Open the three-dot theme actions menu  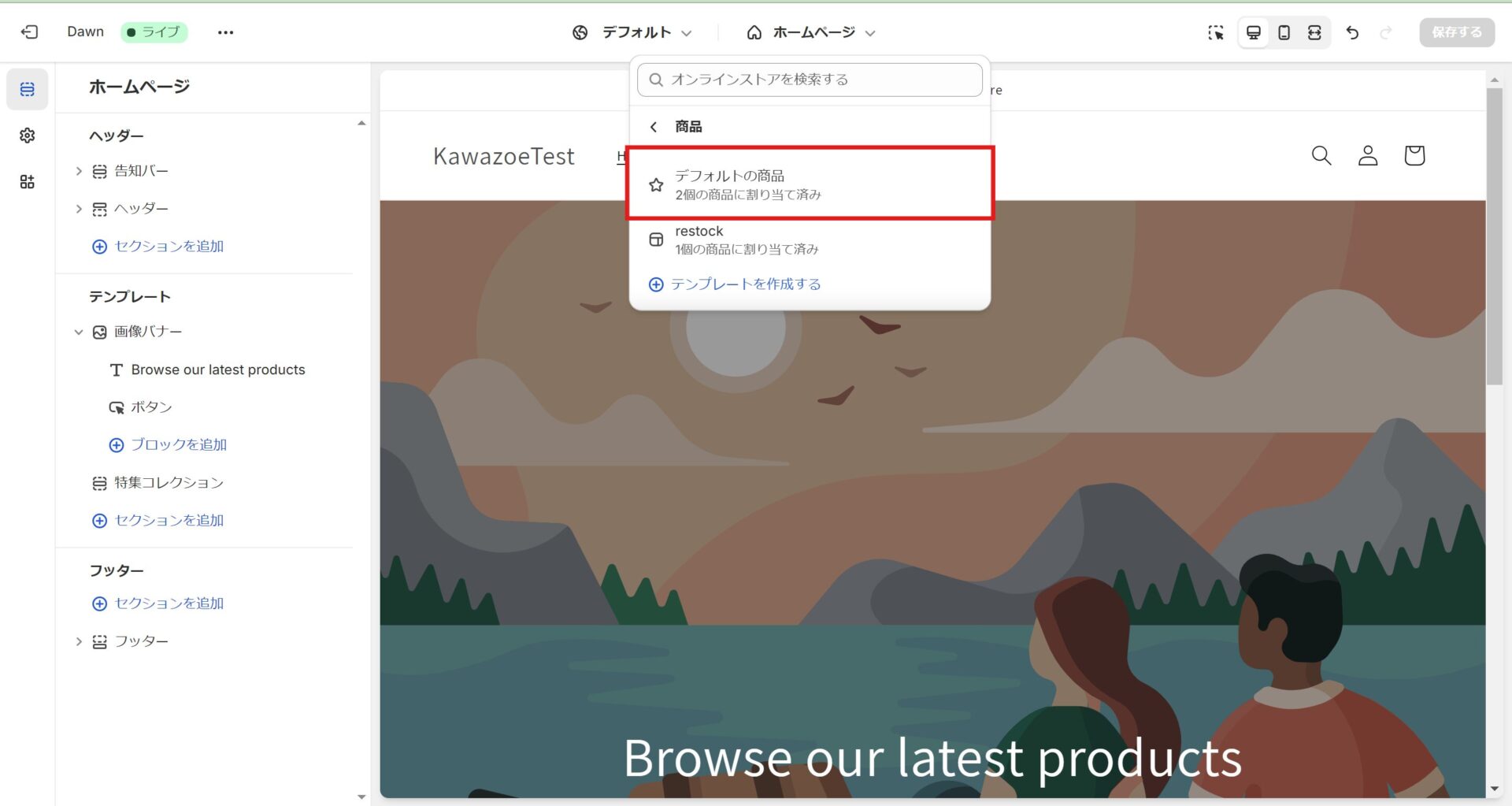click(x=225, y=32)
